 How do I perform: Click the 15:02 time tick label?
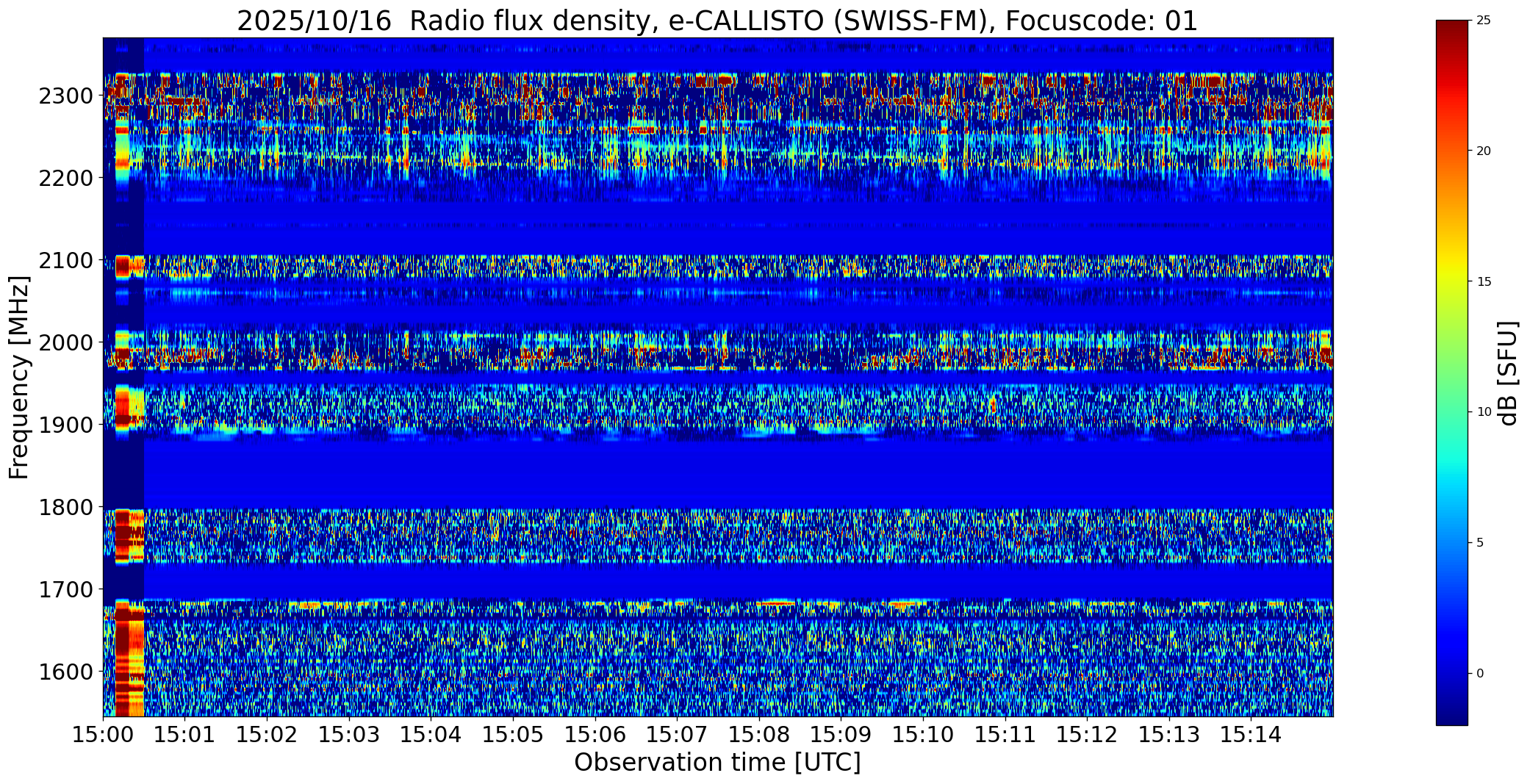click(x=267, y=734)
